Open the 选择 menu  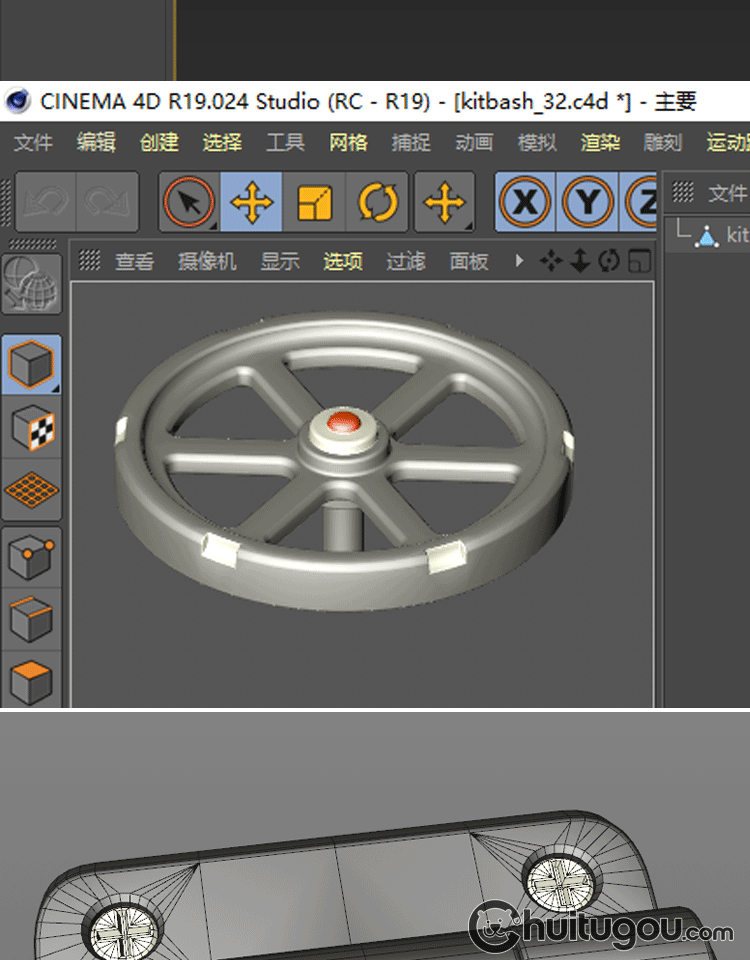(x=222, y=143)
